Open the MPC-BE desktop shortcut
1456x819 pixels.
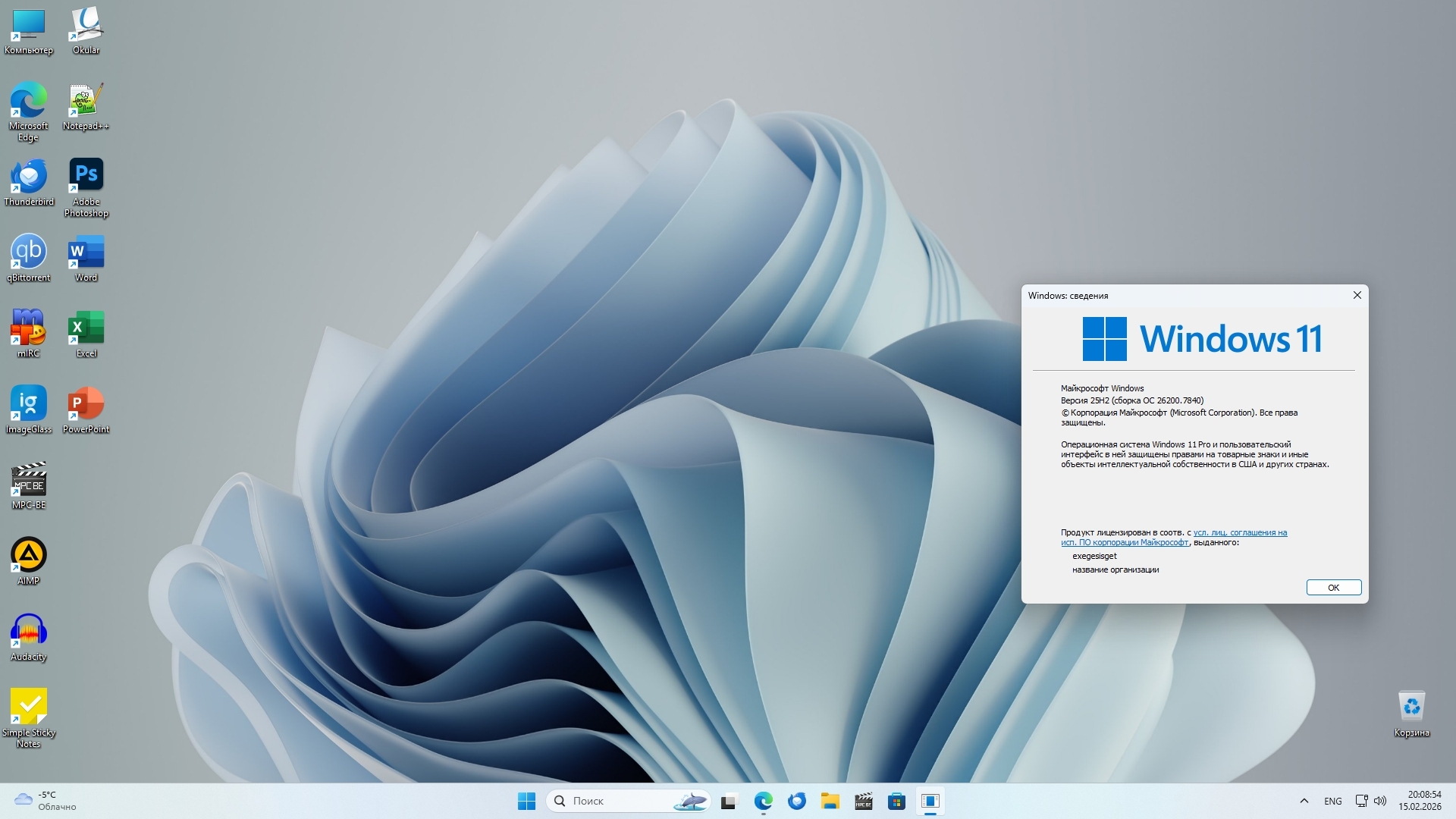tap(29, 480)
